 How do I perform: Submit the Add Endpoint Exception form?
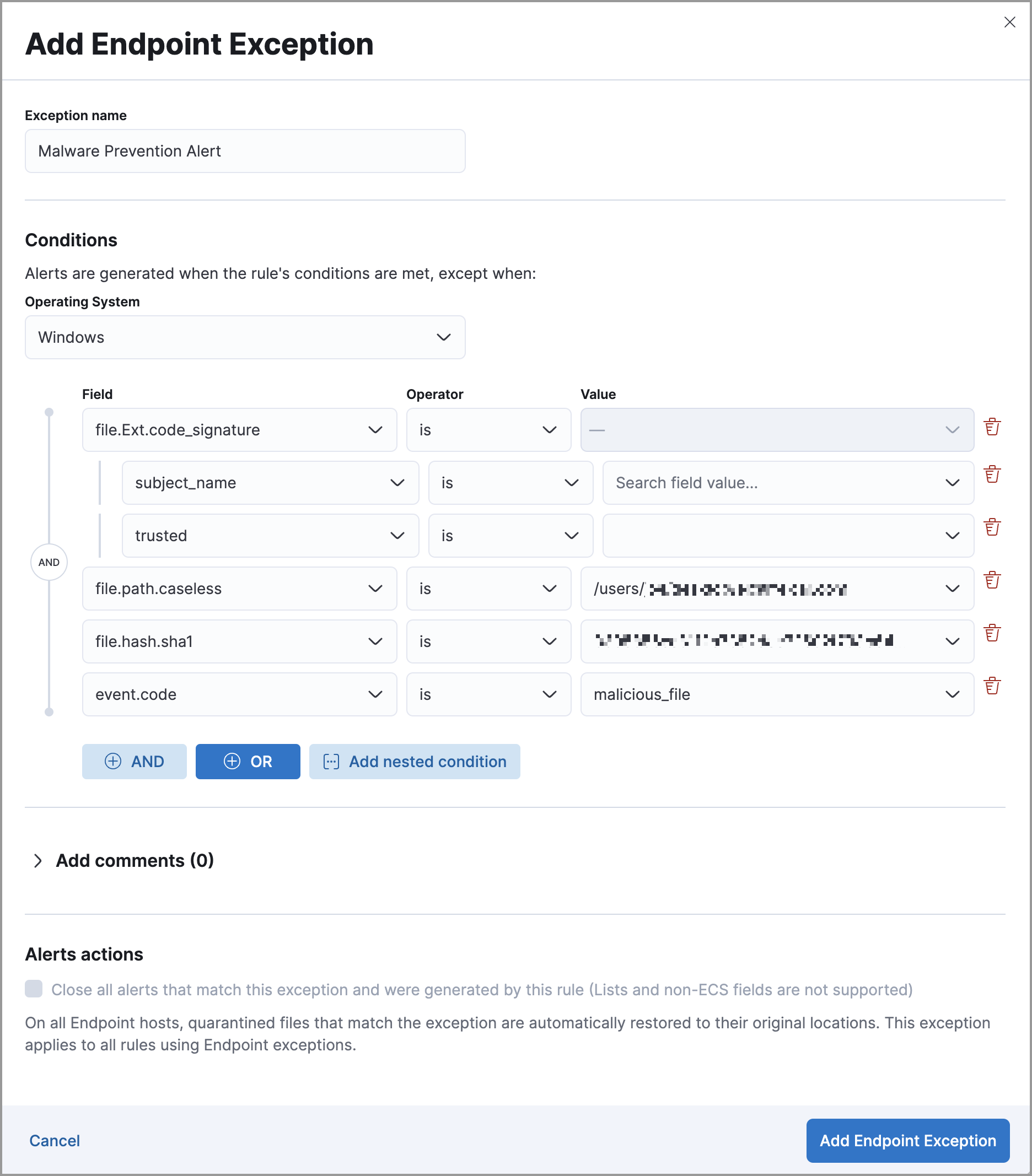pos(907,1140)
